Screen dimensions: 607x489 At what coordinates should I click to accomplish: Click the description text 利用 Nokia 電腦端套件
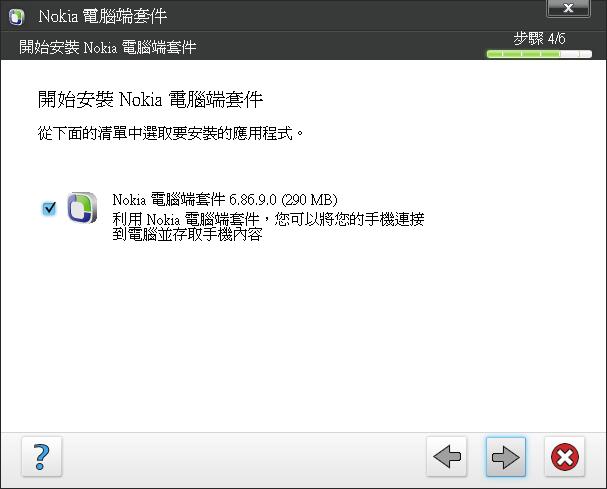click(x=186, y=220)
